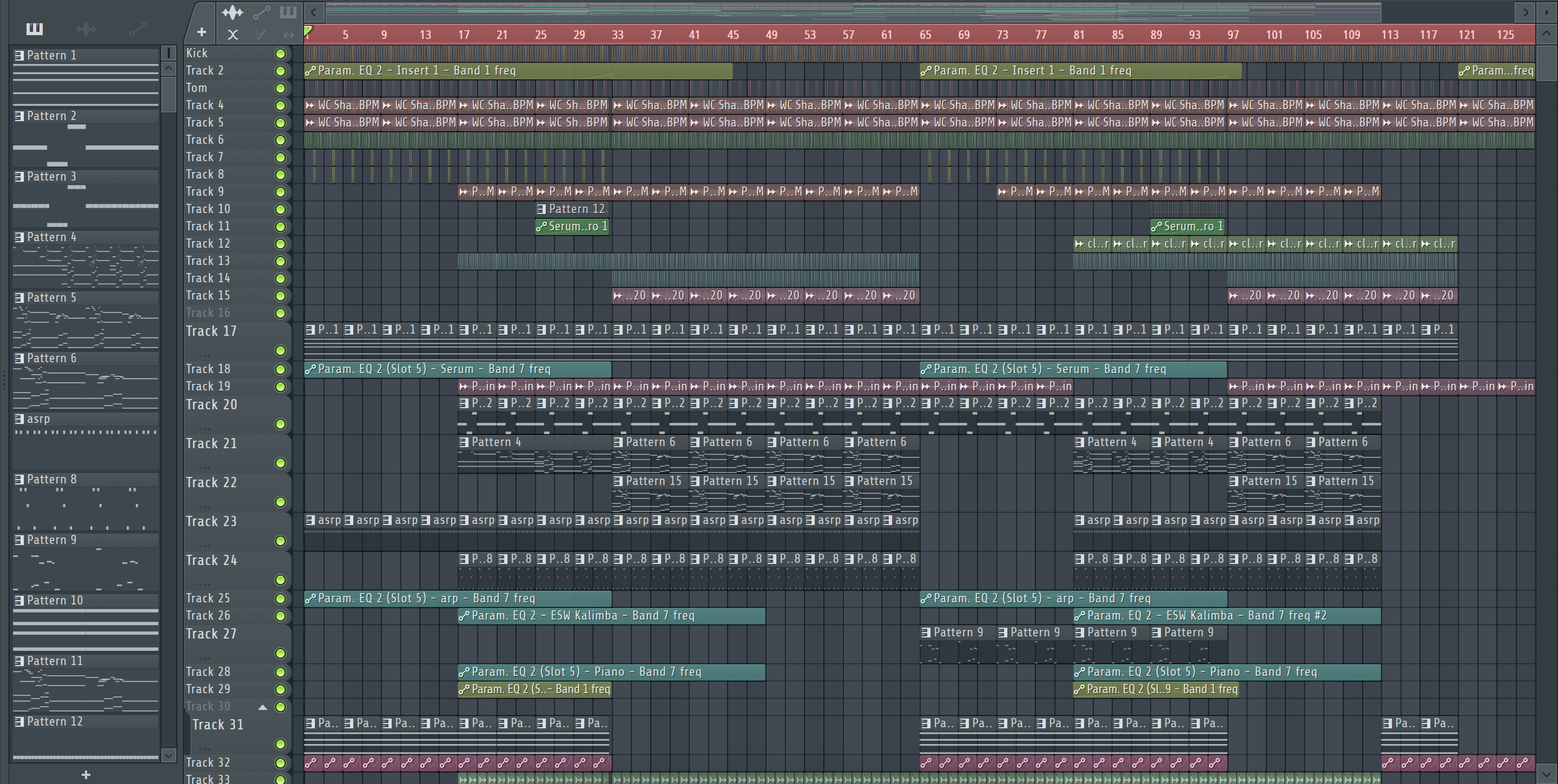1558x784 pixels.
Task: Toggle mute LED on Track 21
Action: pos(280,463)
